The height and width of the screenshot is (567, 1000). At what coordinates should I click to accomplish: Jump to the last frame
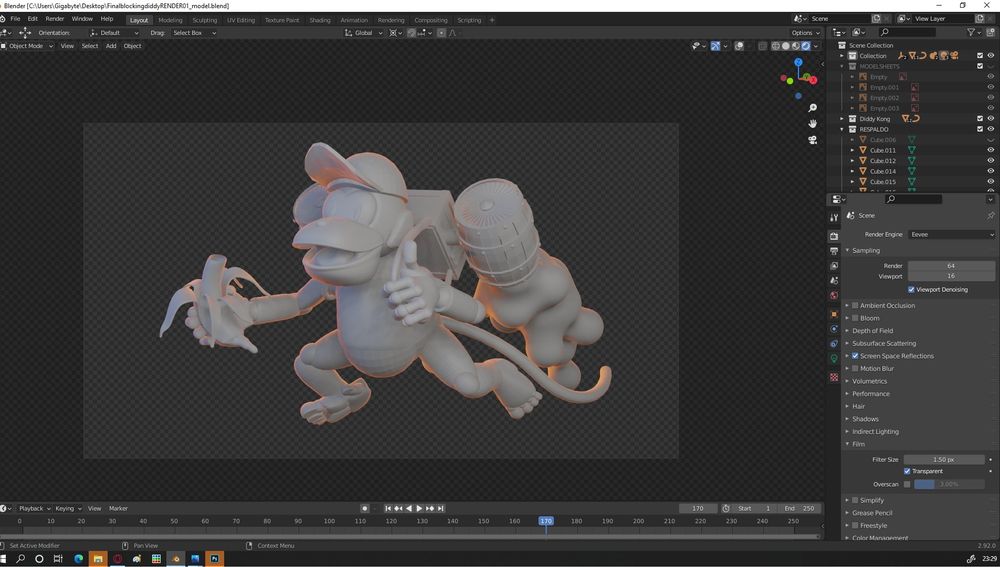[440, 508]
